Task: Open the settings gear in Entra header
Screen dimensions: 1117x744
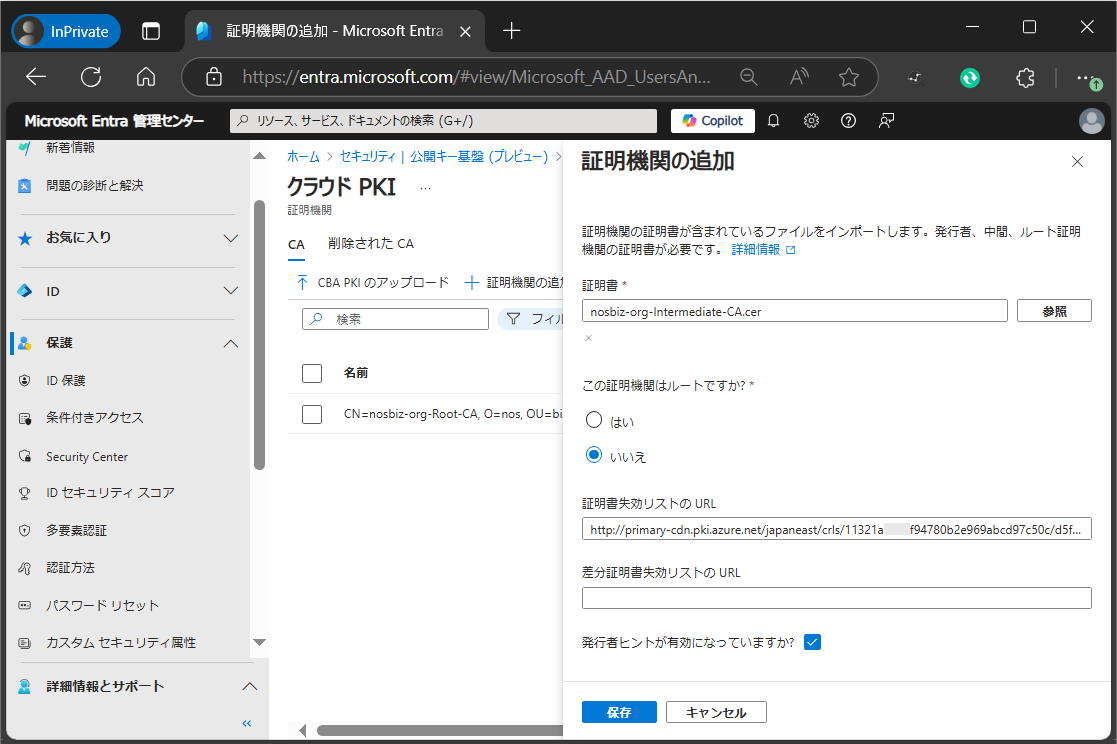Action: click(x=811, y=121)
